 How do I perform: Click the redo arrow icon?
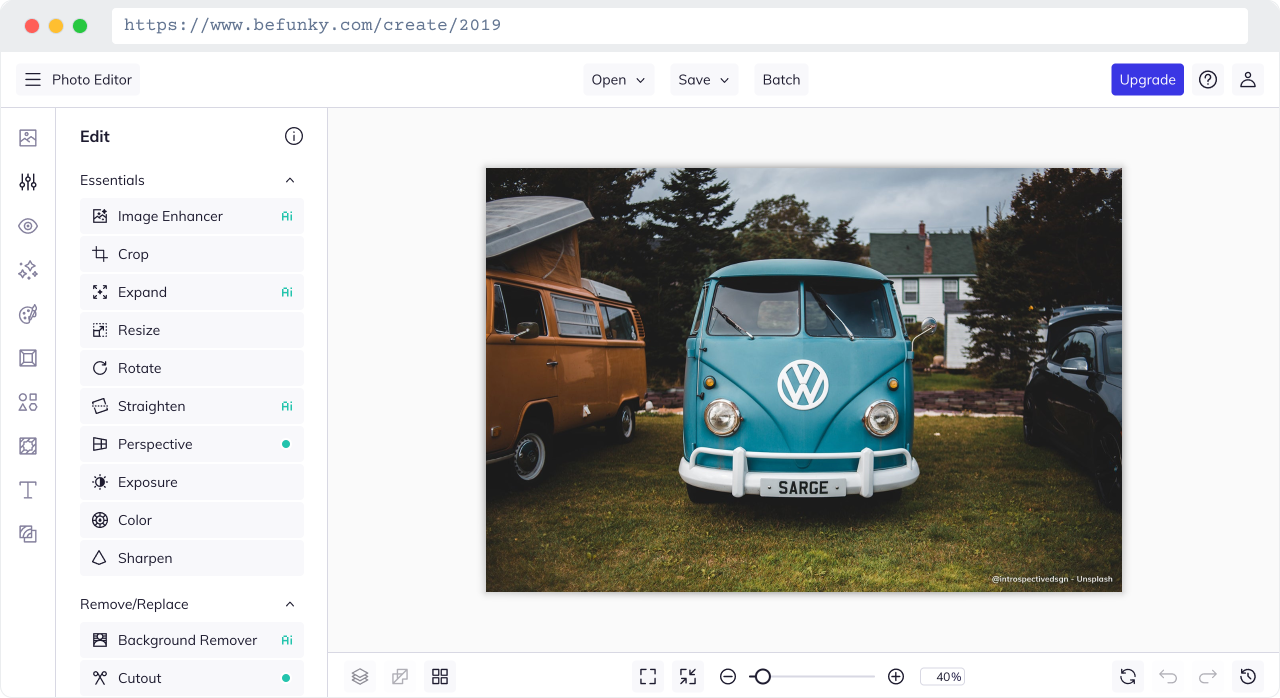pyautogui.click(x=1208, y=677)
